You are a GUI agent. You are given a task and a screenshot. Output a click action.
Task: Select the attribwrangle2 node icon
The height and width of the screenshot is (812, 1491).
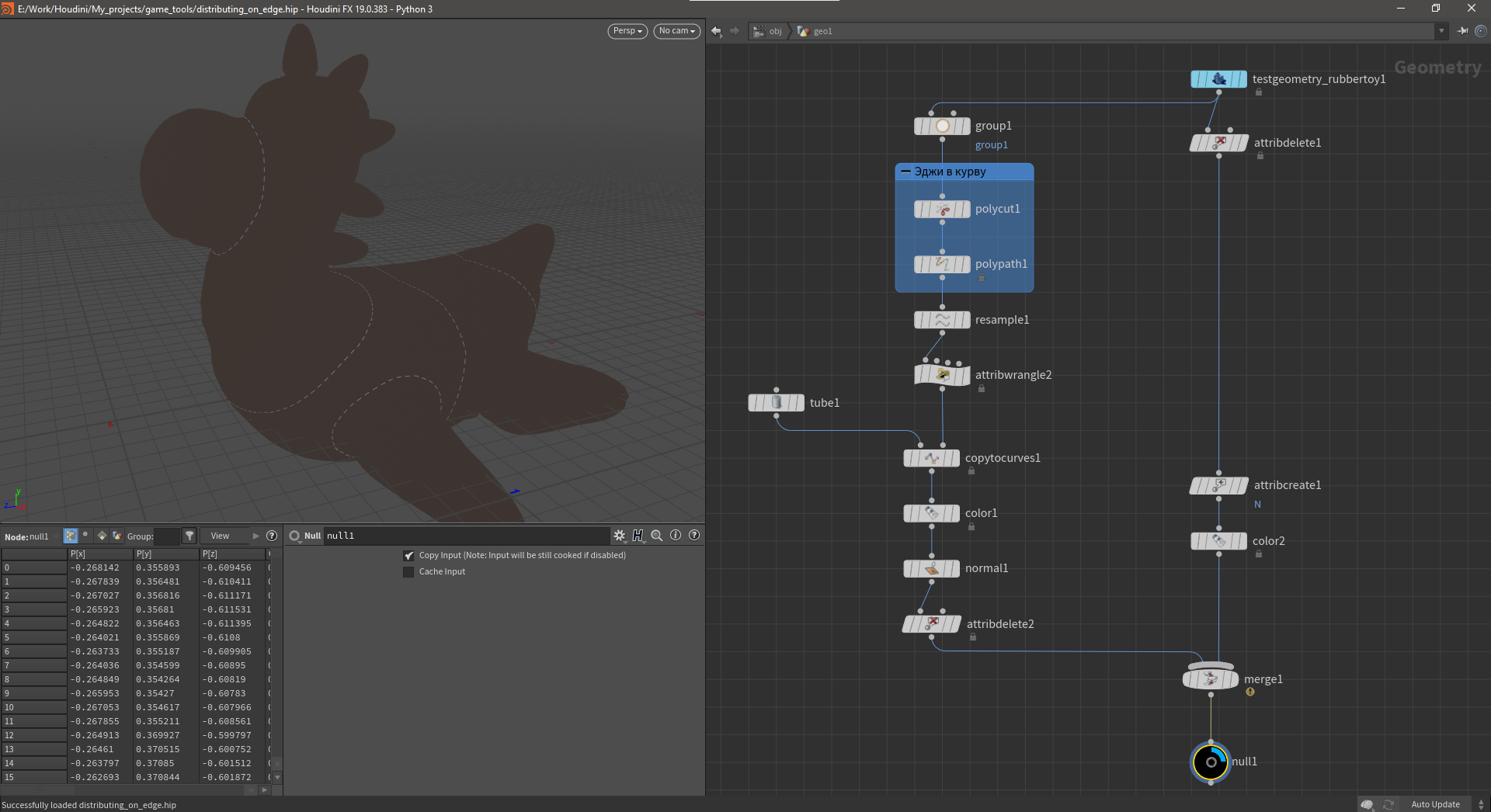[x=942, y=375]
